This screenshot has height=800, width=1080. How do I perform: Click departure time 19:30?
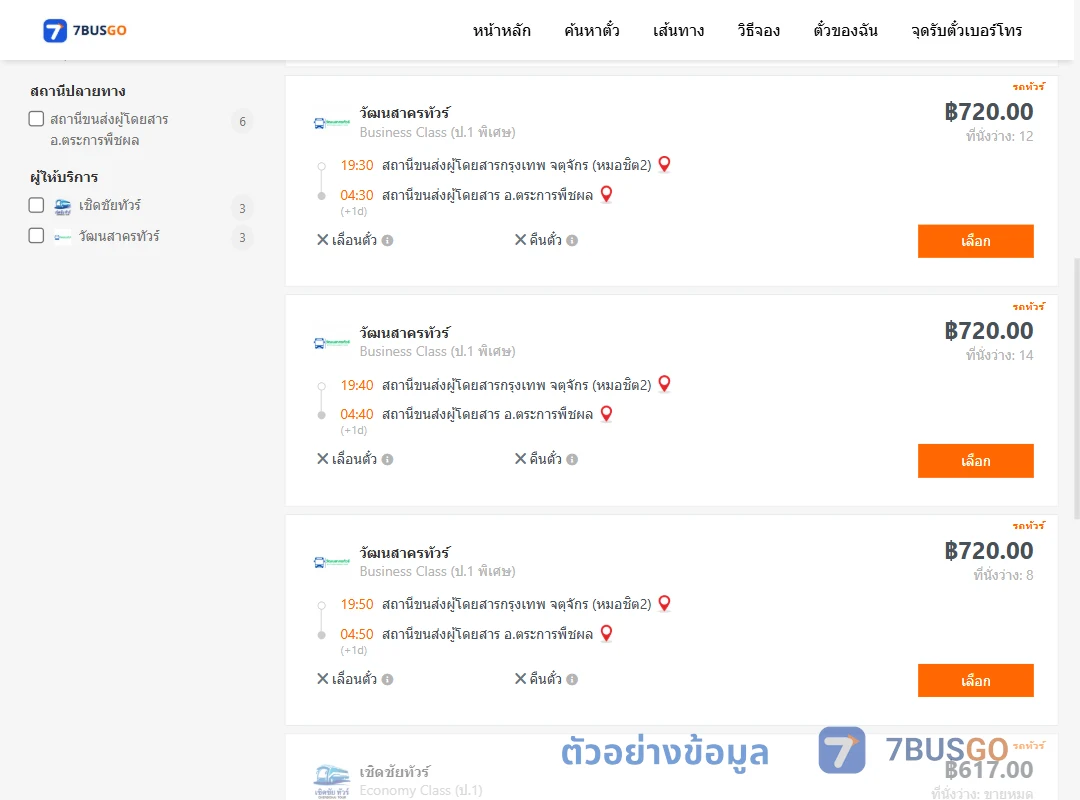coord(357,165)
